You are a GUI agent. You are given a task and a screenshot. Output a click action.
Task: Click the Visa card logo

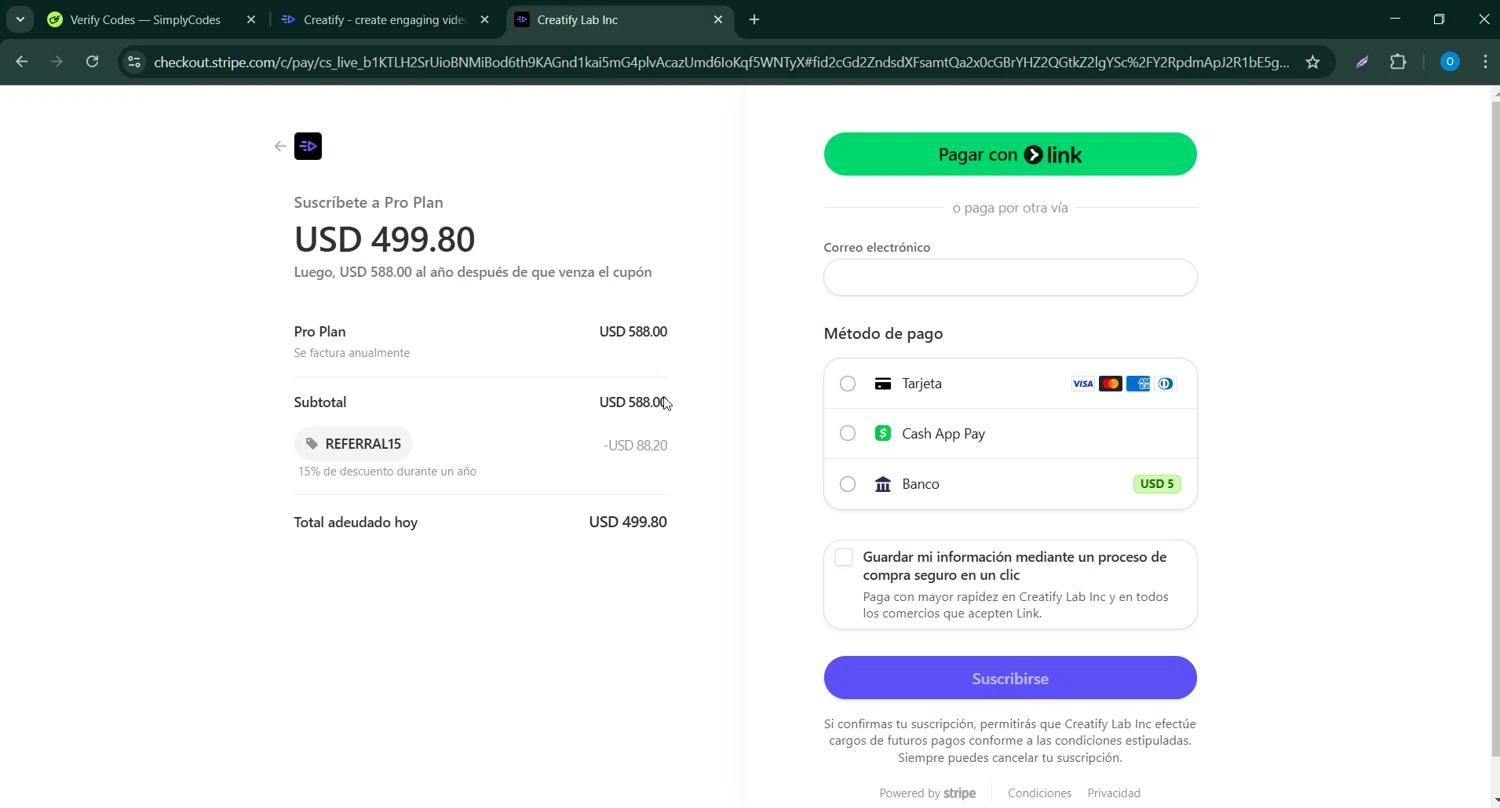[1082, 384]
